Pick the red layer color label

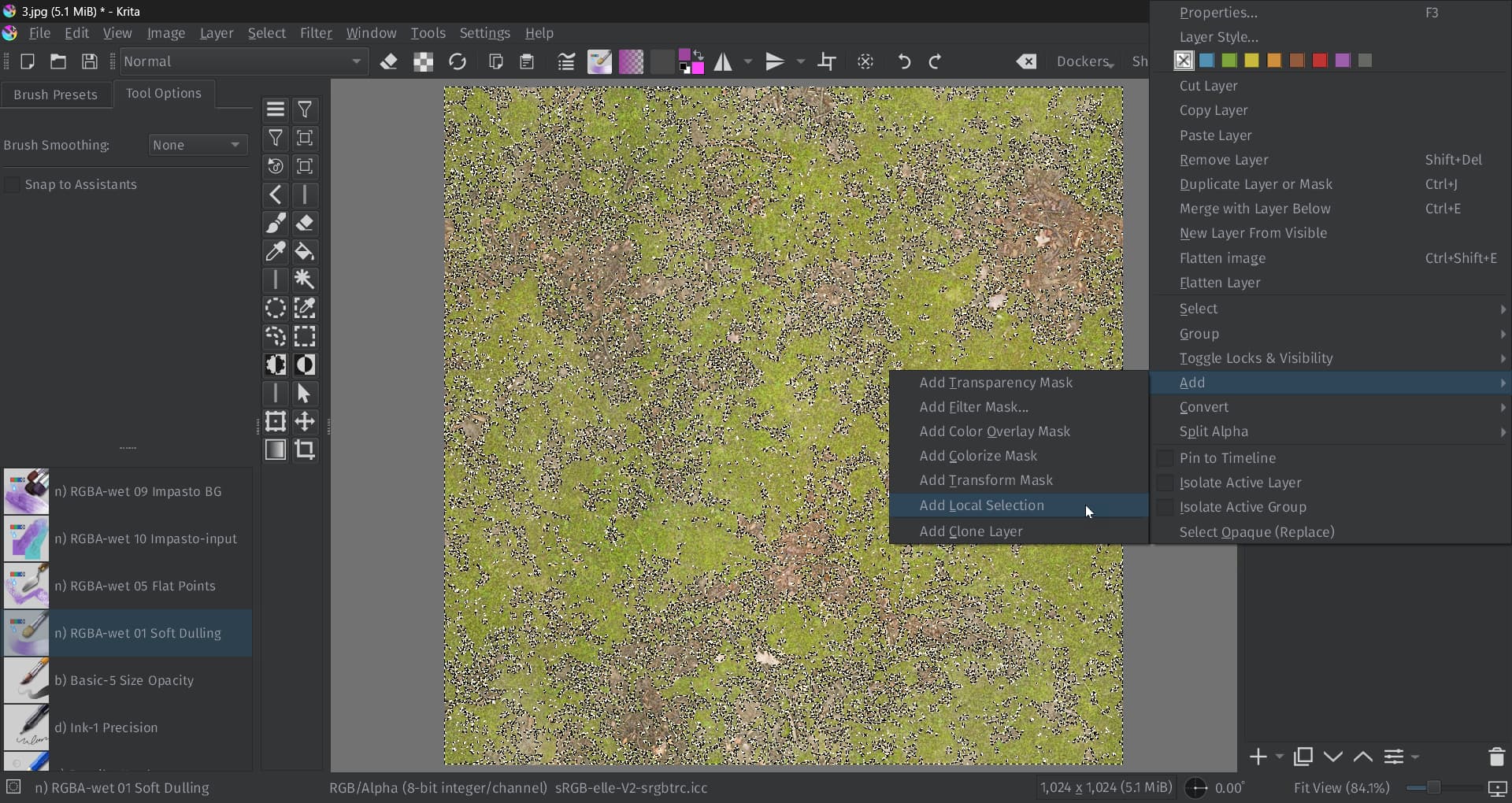coord(1320,61)
